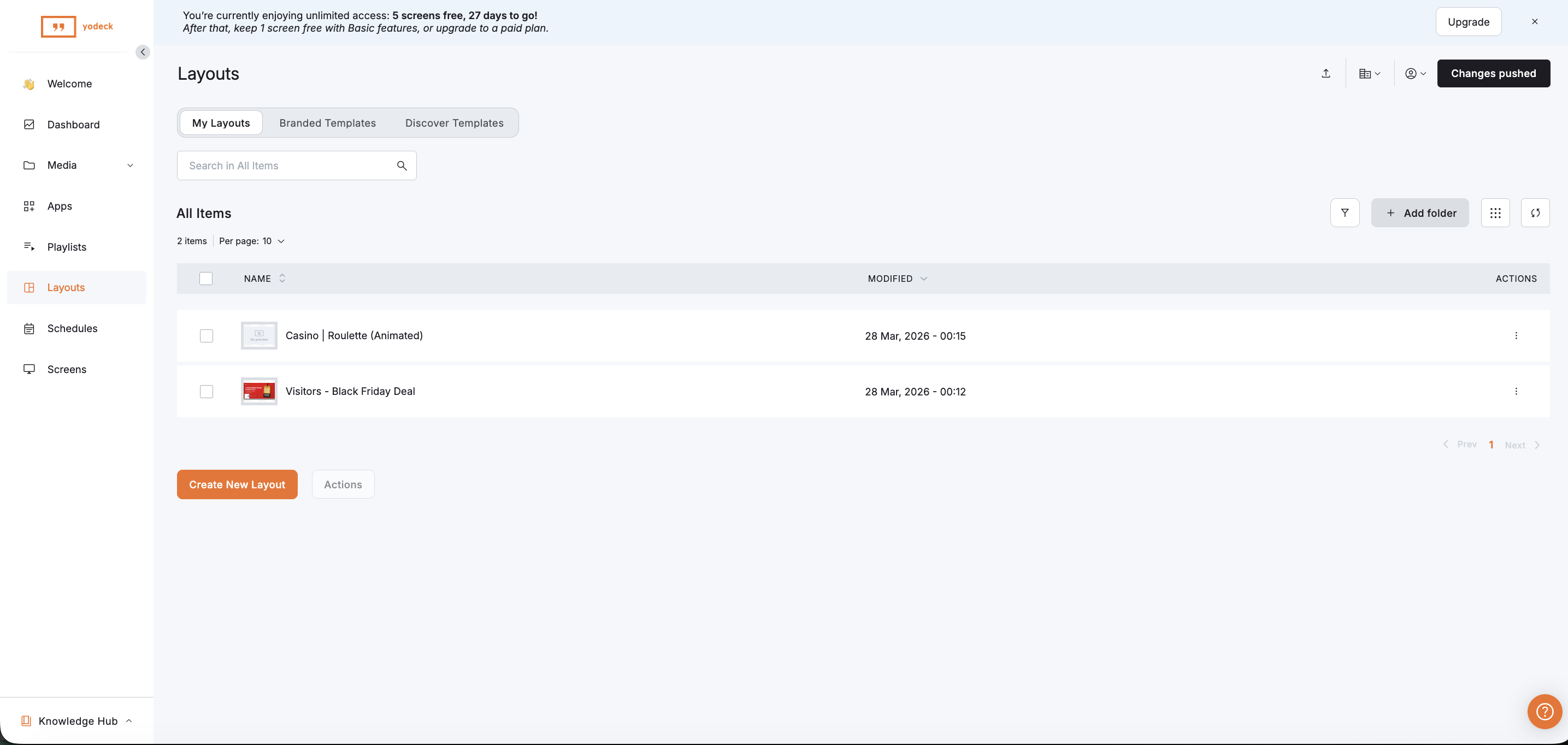Open the Black Friday Deal thumbnail
The image size is (1568, 745).
259,392
